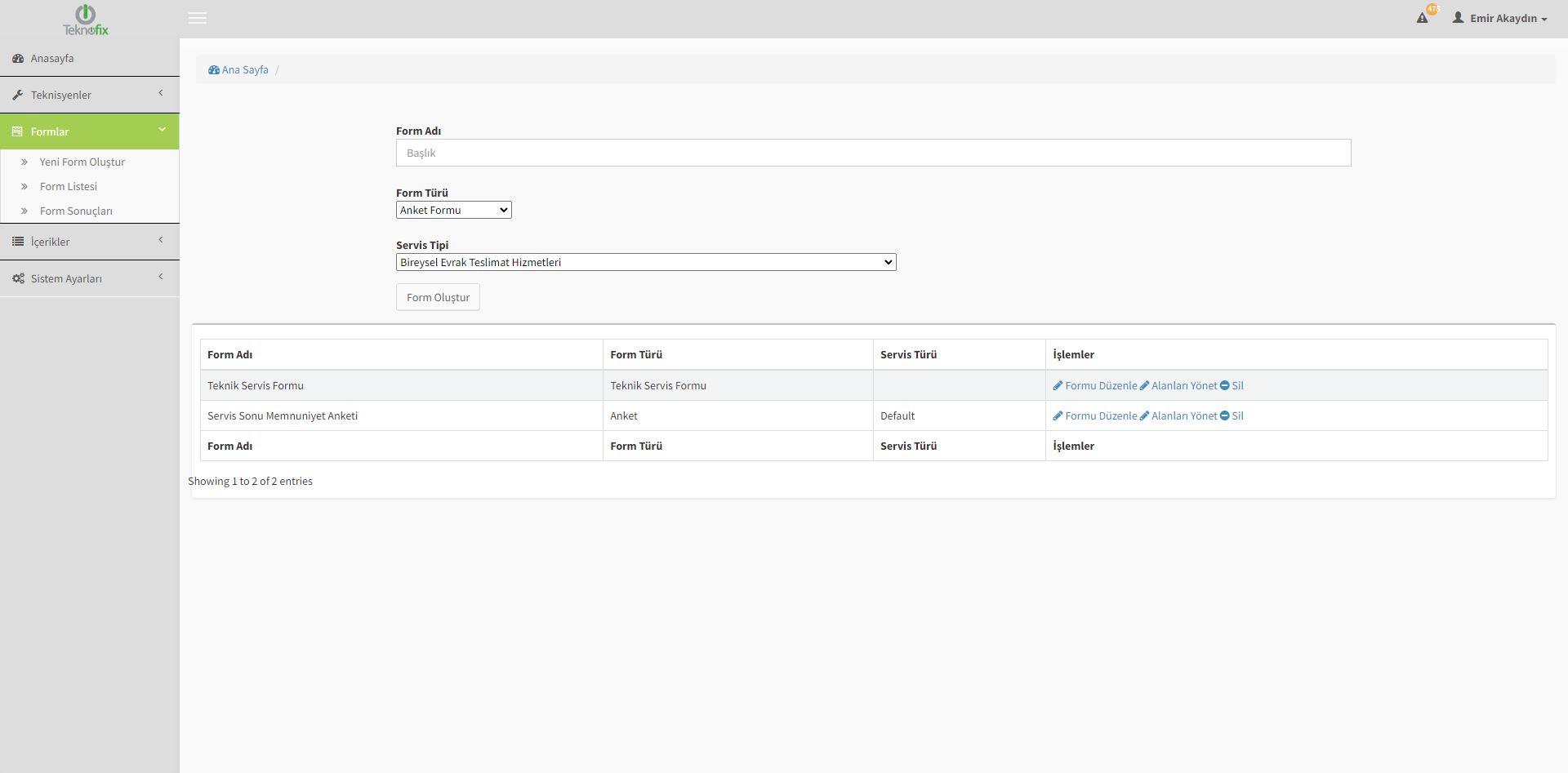Screen dimensions: 1568x773
Task: Open the notifications warning bell icon
Action: click(x=1423, y=18)
